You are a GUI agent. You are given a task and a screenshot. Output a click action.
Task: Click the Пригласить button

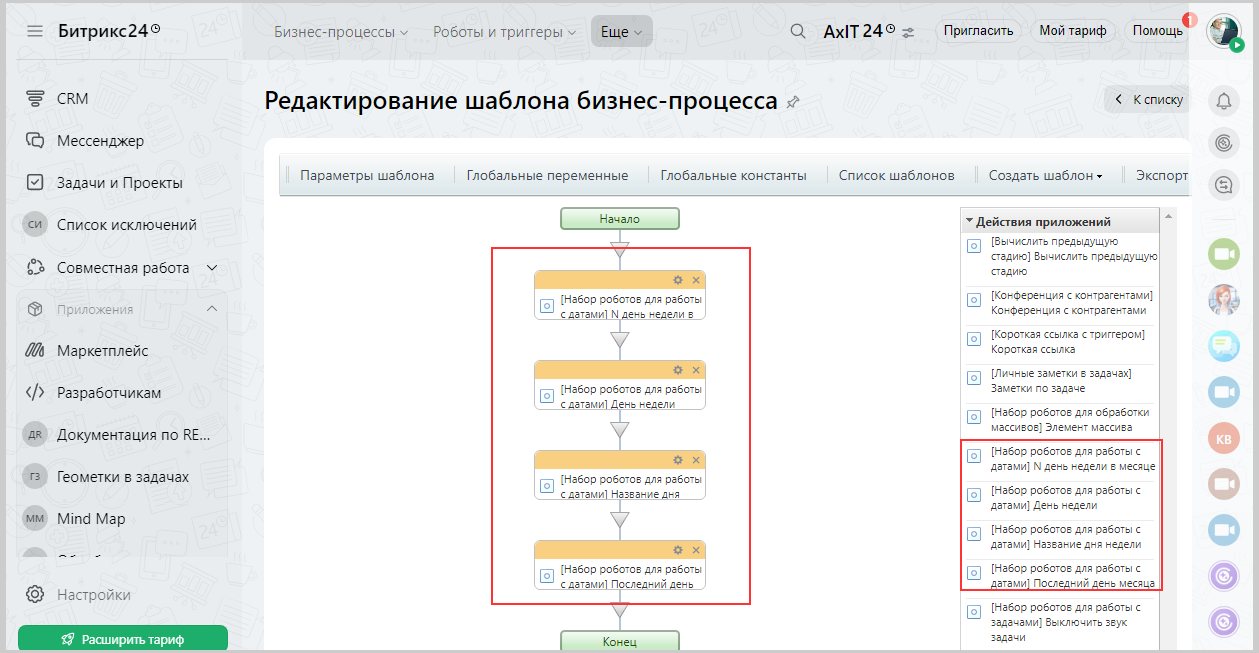click(x=979, y=31)
